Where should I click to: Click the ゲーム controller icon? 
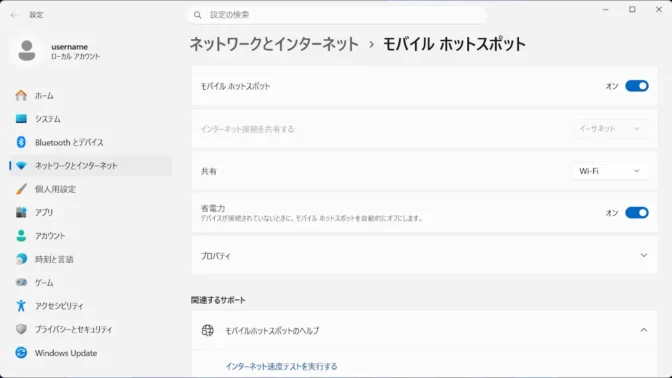click(x=21, y=282)
